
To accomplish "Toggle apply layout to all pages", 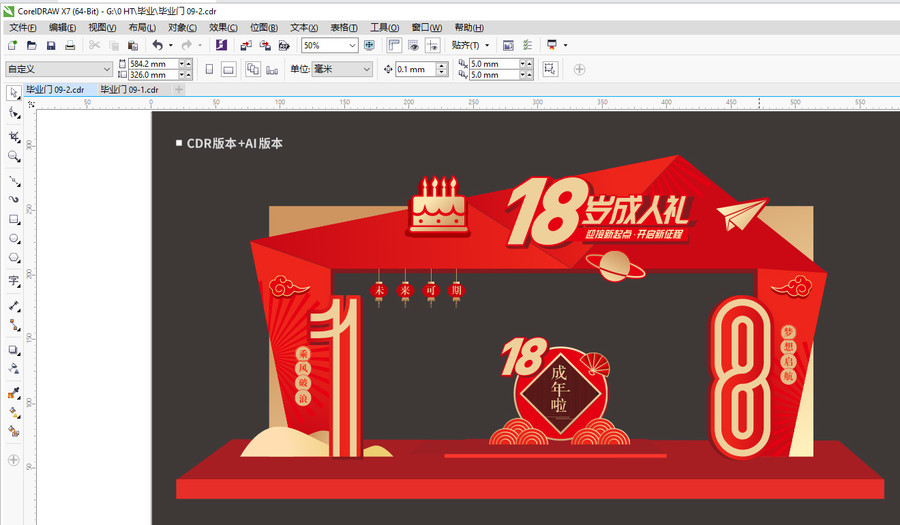I will (x=253, y=69).
